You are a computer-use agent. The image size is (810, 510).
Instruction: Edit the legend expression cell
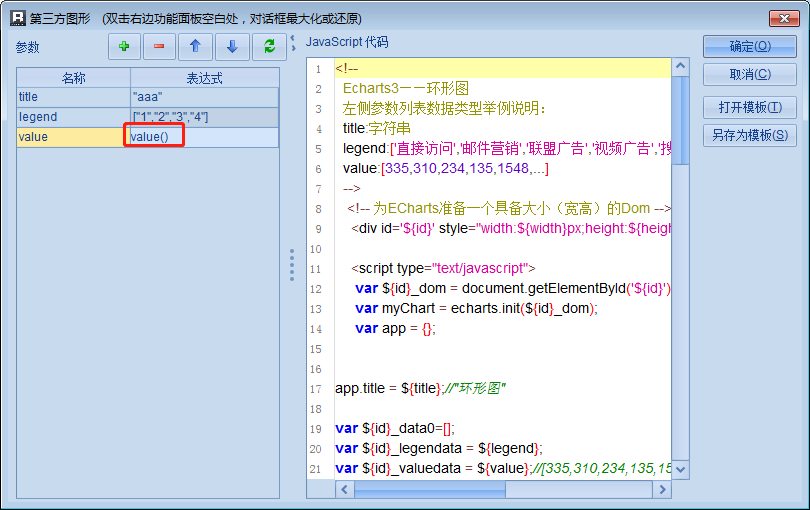(x=204, y=117)
